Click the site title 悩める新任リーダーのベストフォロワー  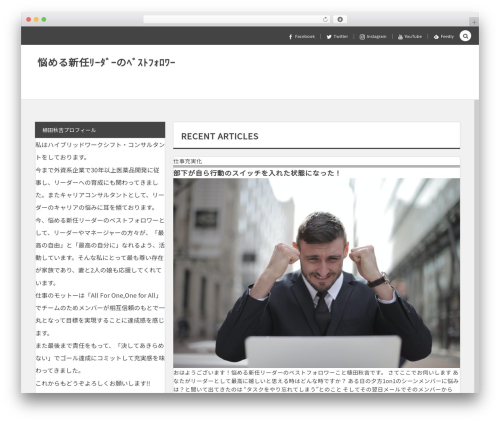[x=106, y=62]
